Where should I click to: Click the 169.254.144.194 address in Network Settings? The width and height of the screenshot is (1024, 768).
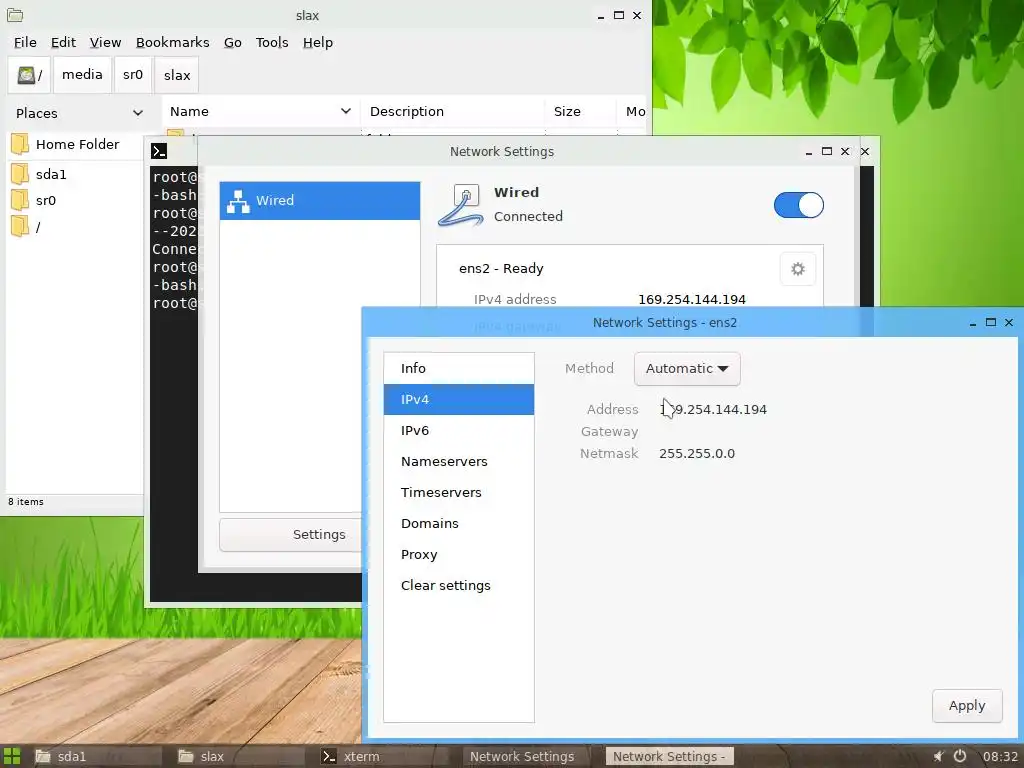692,300
